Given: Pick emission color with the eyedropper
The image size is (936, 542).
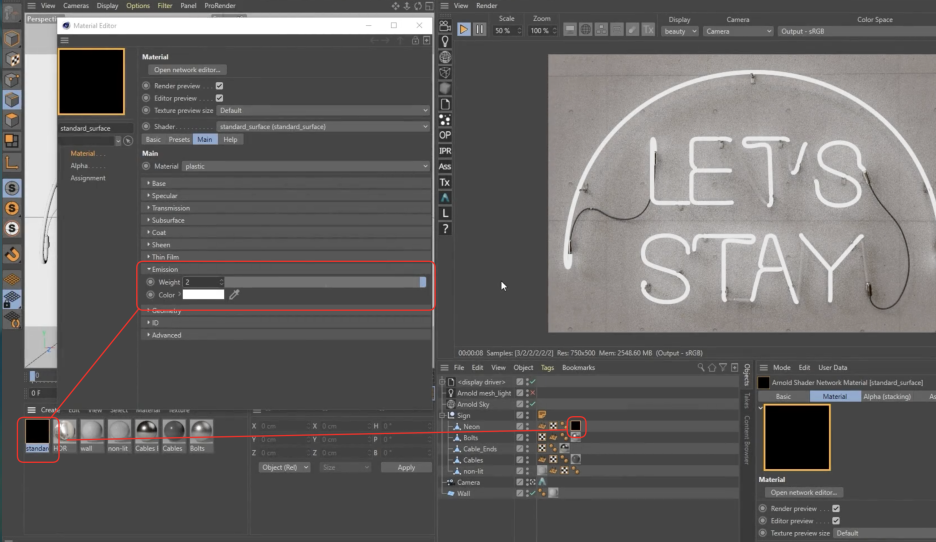Looking at the screenshot, I should coord(234,294).
